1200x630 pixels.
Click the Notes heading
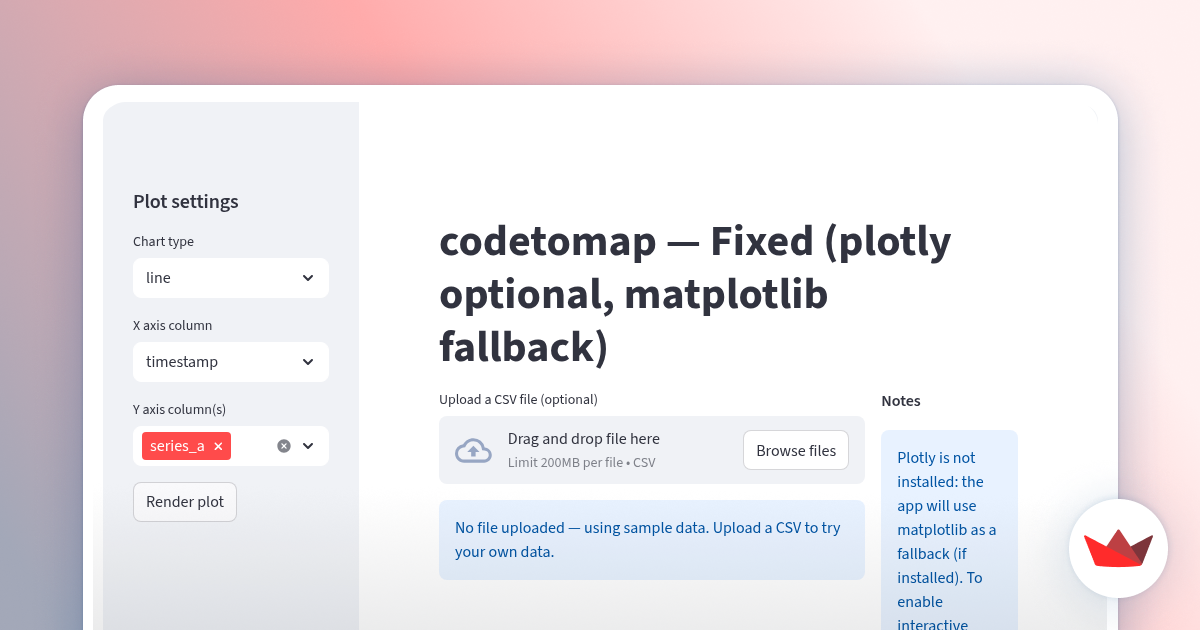900,400
